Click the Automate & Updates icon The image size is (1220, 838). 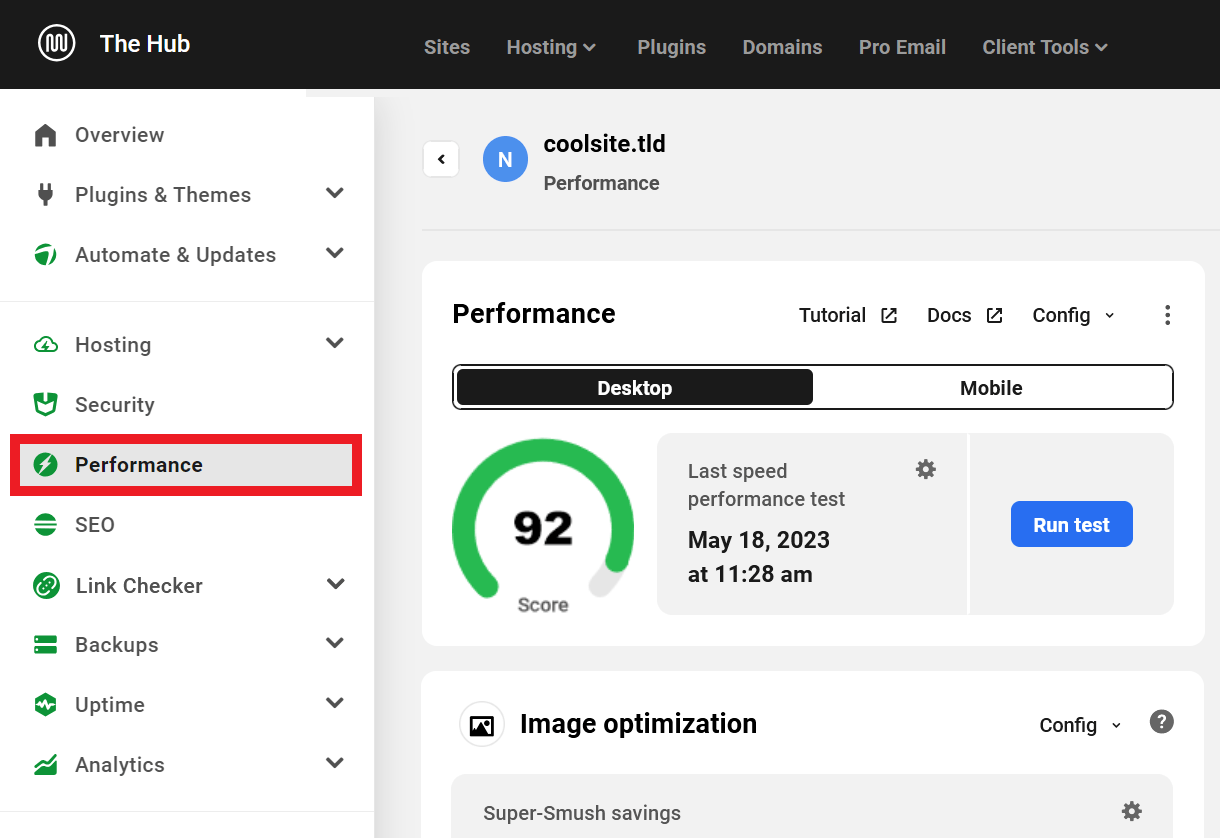(45, 255)
